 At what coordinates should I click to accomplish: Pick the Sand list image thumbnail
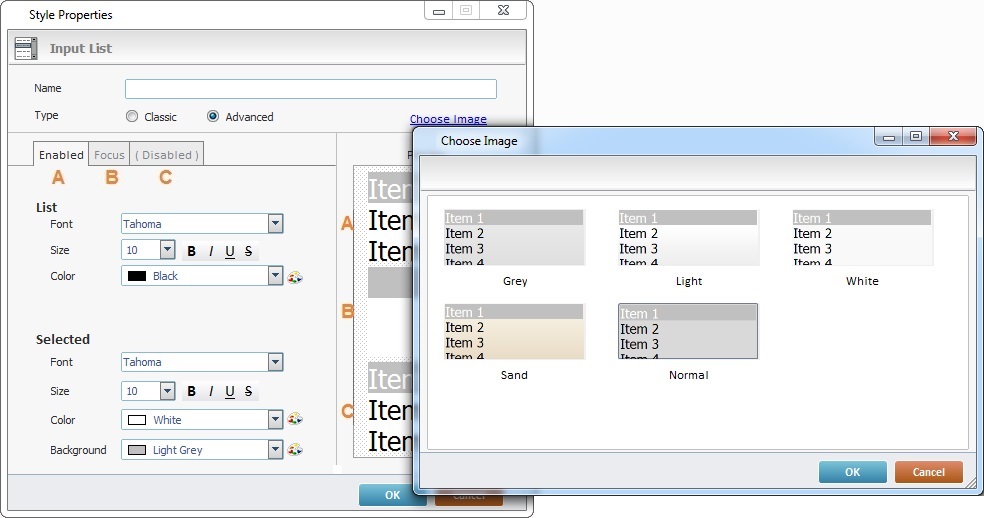point(514,332)
